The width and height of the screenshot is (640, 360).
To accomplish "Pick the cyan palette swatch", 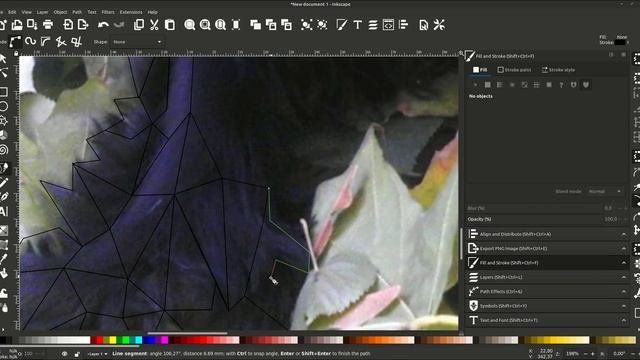I will [x=139, y=340].
